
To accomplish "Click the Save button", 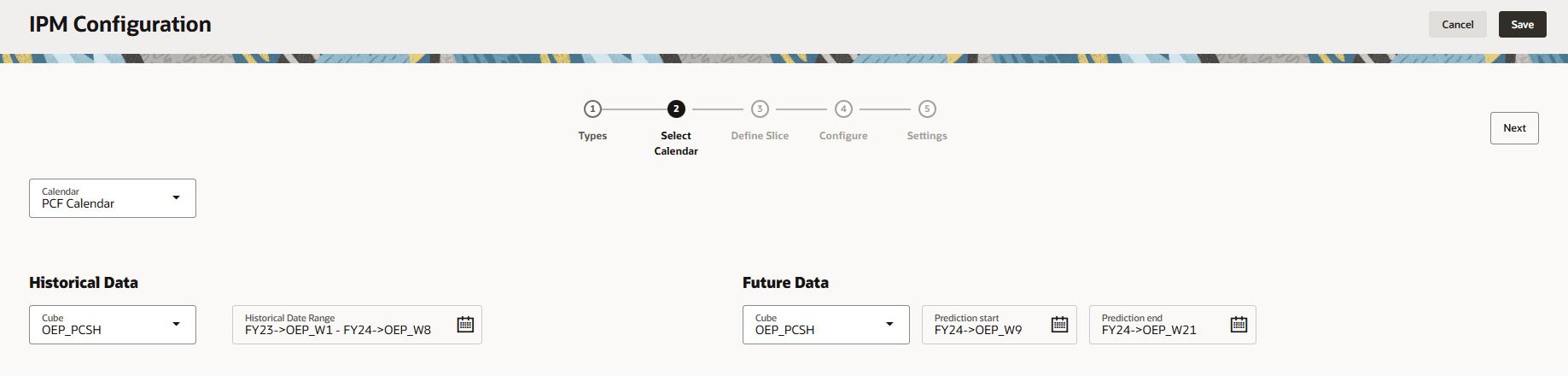I will pyautogui.click(x=1522, y=25).
